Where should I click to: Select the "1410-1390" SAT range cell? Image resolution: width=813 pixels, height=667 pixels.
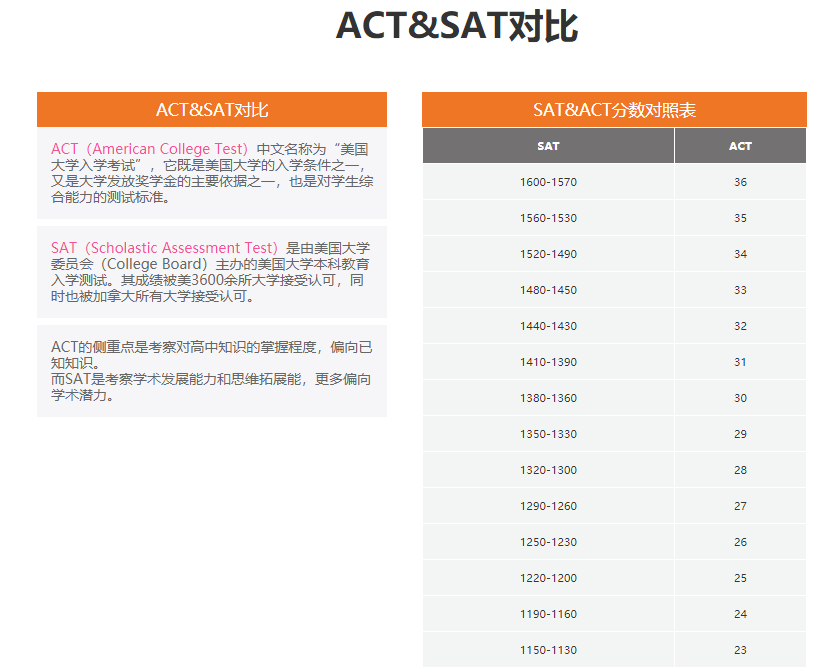point(548,362)
